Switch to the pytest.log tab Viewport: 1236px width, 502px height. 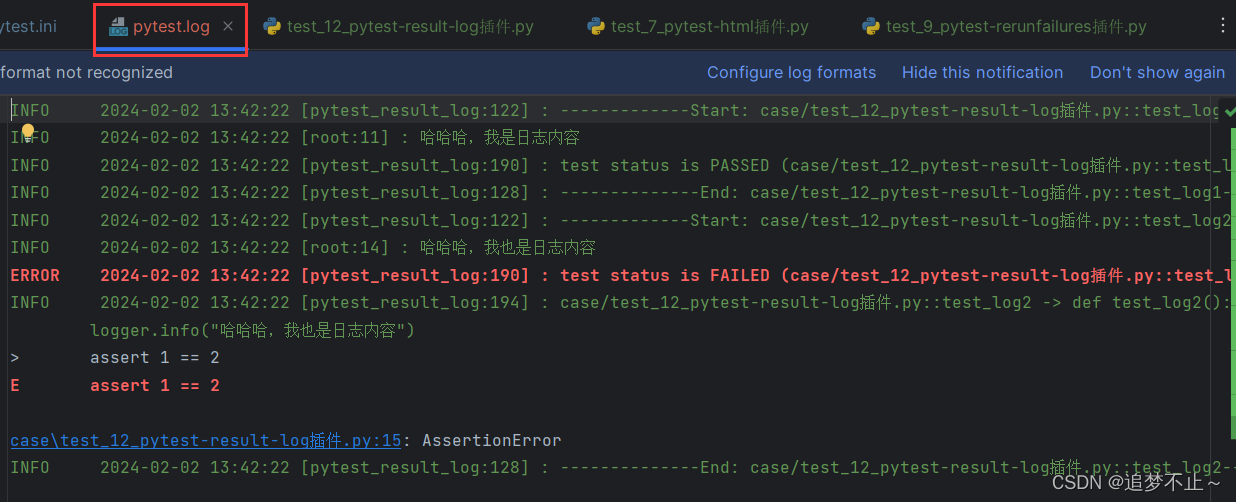tap(171, 27)
